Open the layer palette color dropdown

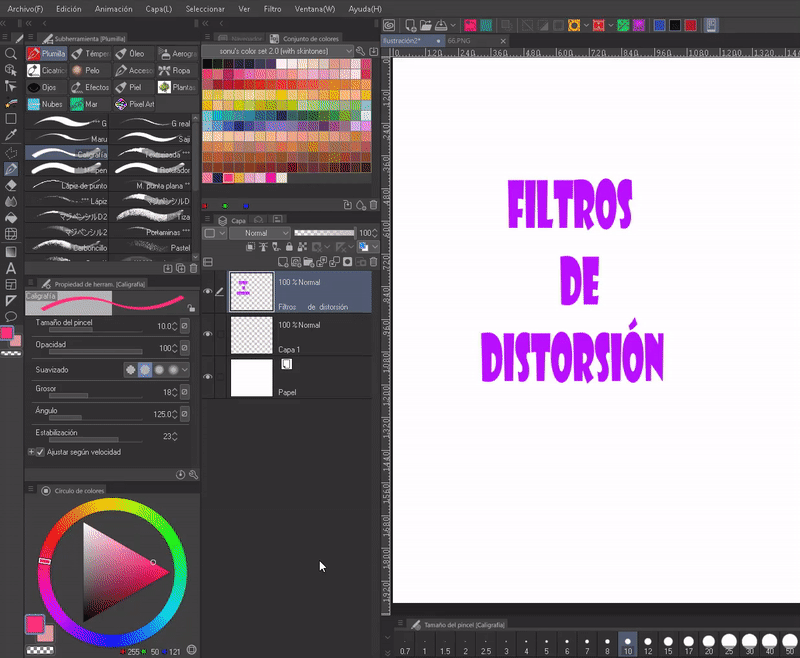pos(215,233)
